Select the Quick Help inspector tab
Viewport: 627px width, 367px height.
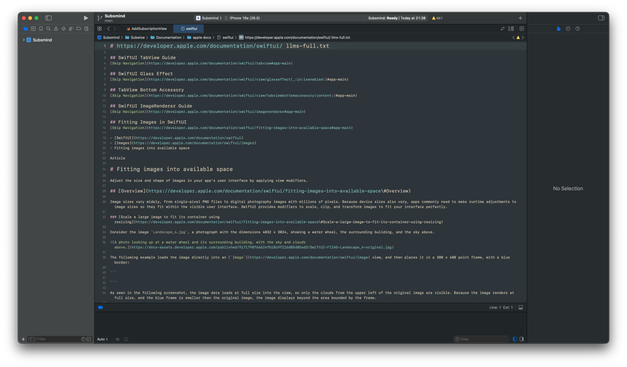tap(577, 29)
